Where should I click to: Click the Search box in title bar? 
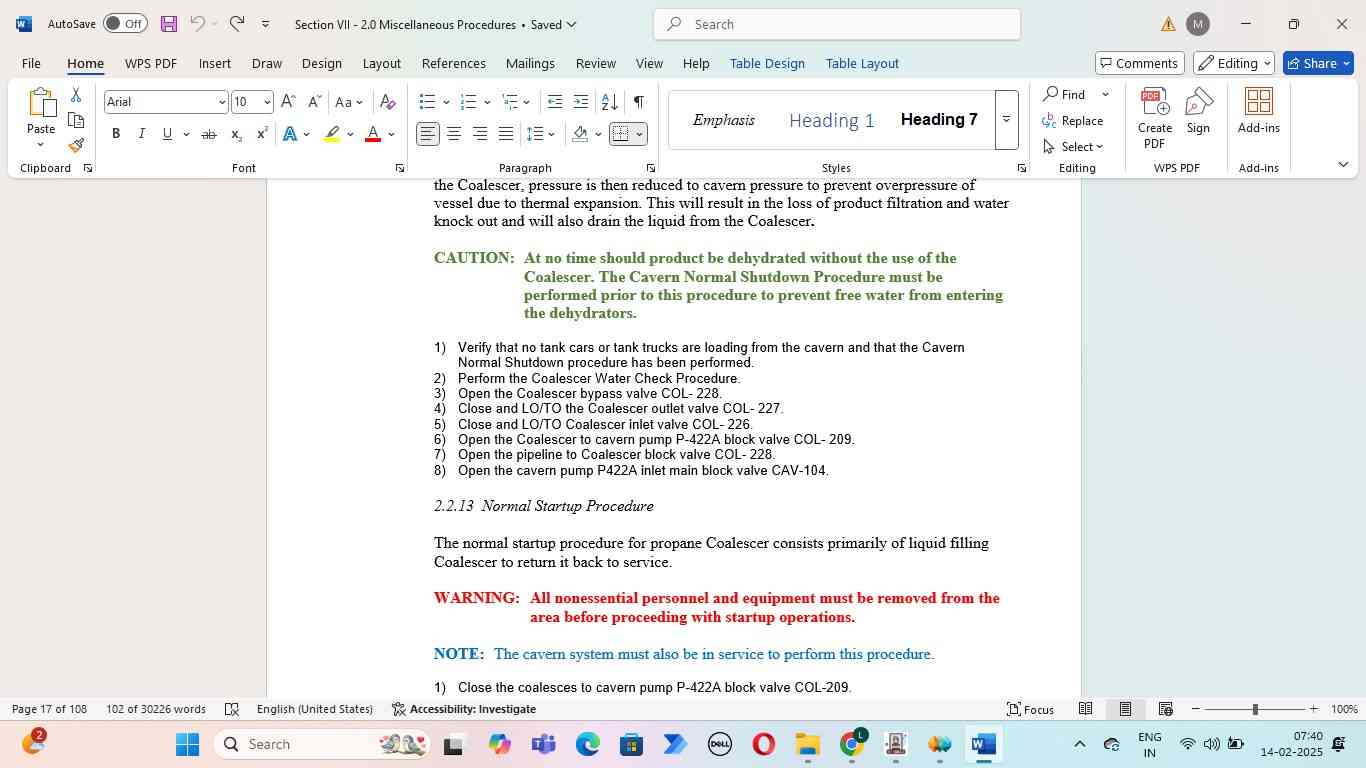837,24
